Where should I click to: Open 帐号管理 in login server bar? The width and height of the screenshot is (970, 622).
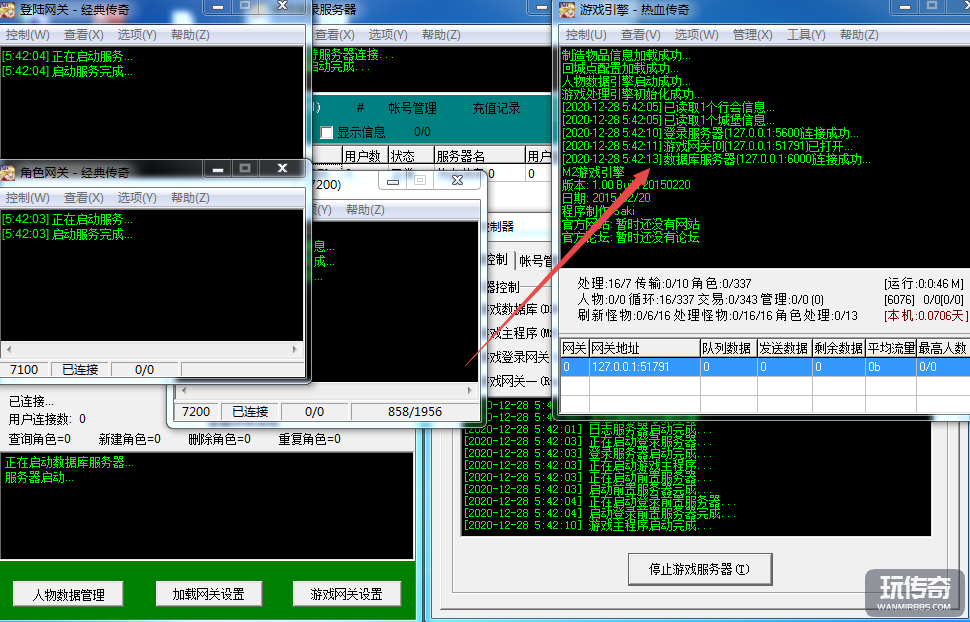point(412,108)
